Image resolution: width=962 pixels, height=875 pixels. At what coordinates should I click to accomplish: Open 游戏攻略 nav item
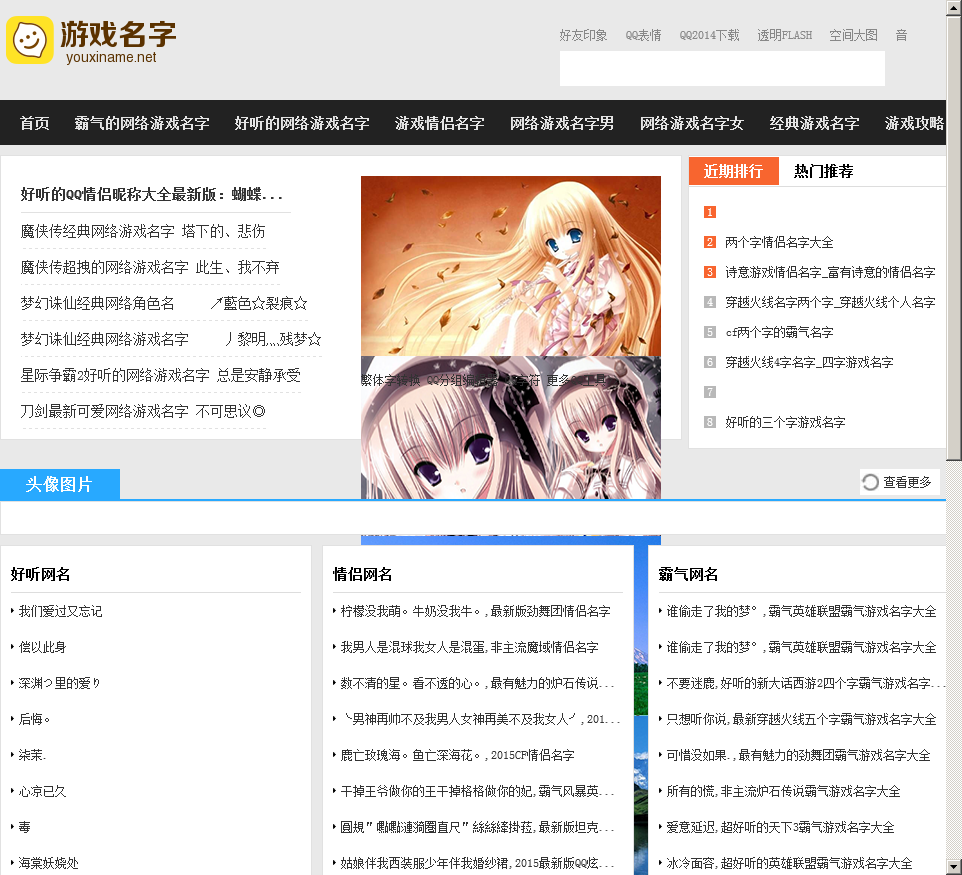[x=914, y=123]
